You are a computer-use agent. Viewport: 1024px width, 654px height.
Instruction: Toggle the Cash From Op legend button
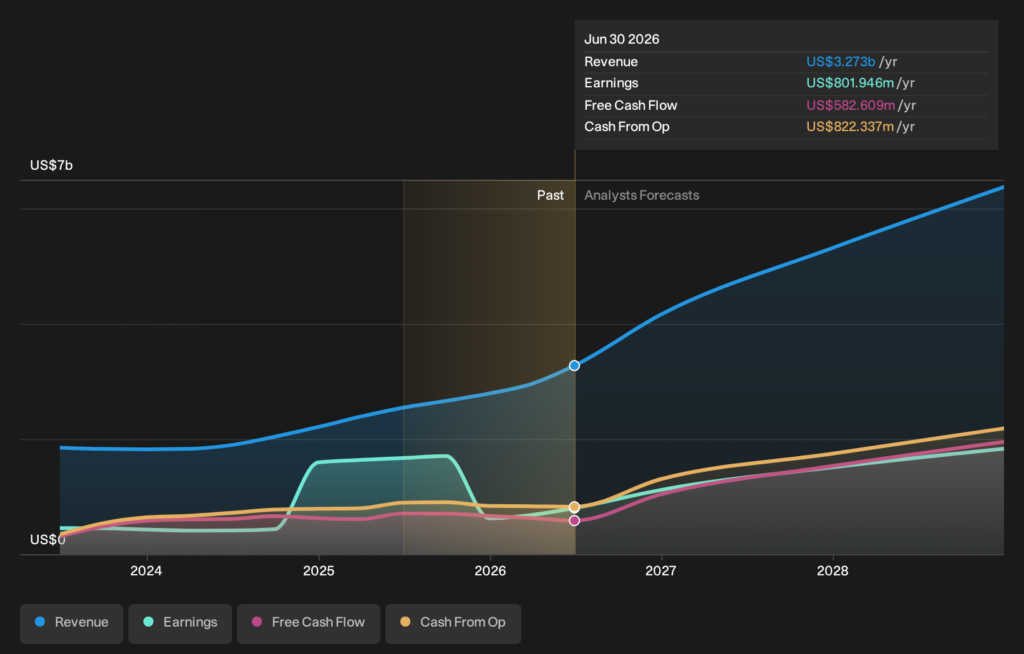(x=453, y=623)
